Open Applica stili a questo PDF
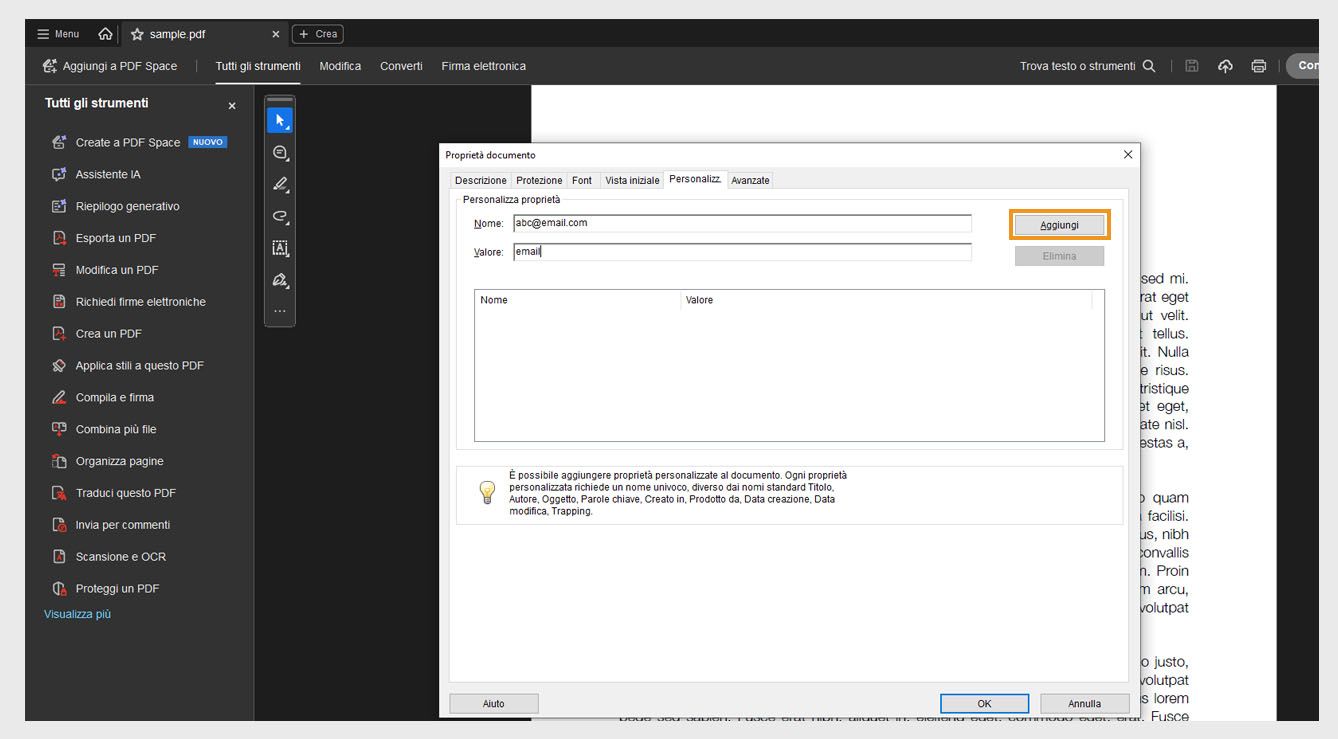The height and width of the screenshot is (739, 1338). point(127,366)
